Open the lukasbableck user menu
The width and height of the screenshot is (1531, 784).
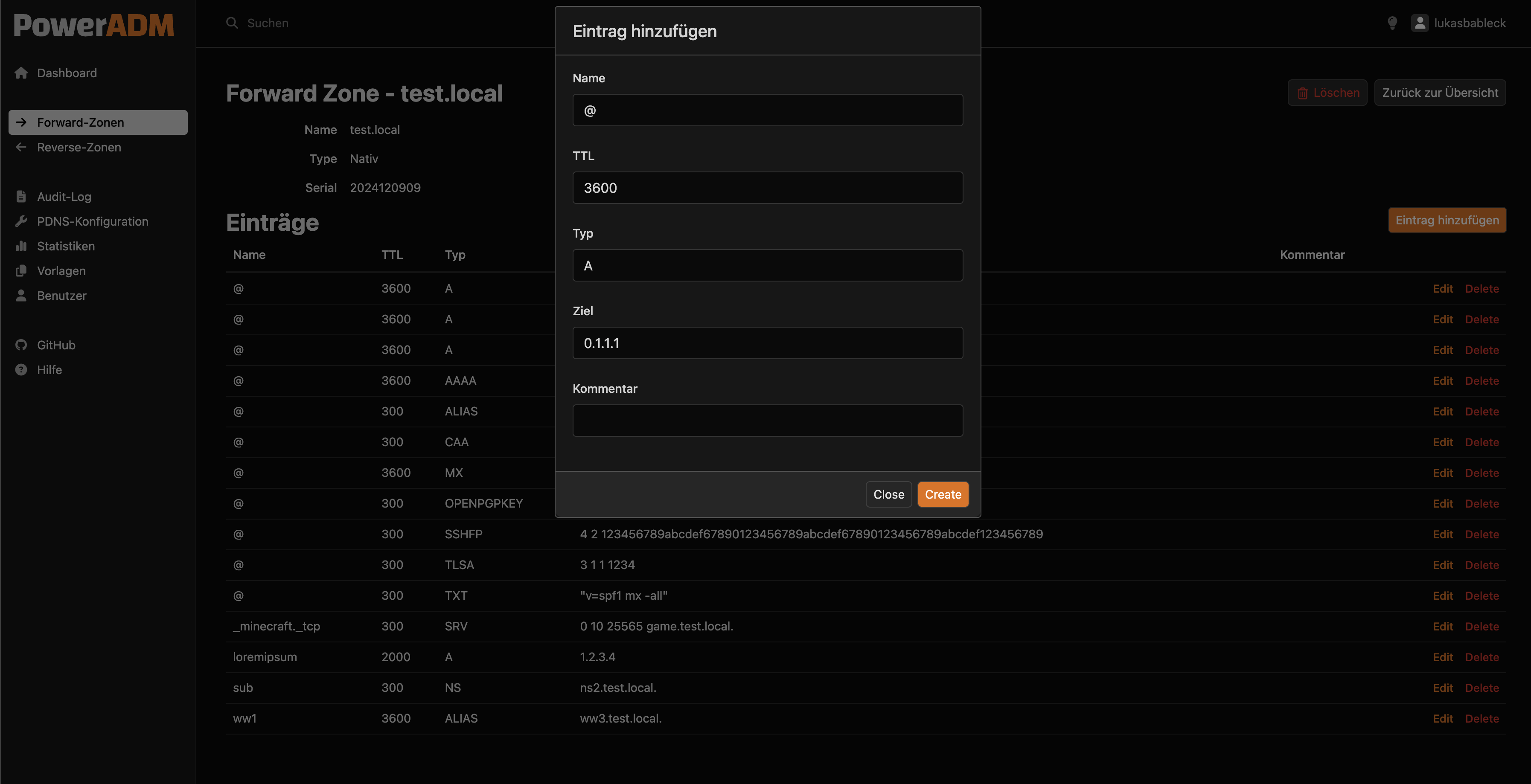click(x=1458, y=23)
